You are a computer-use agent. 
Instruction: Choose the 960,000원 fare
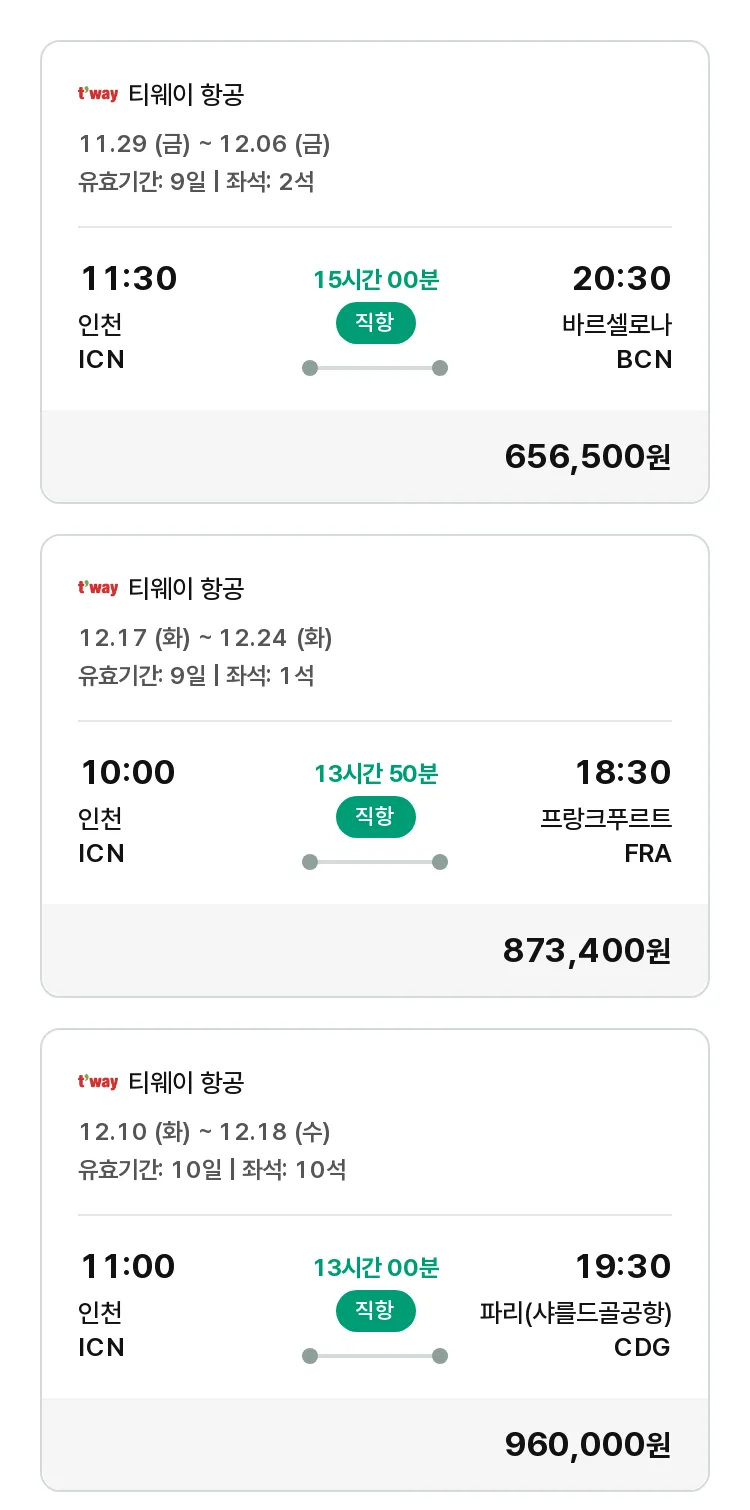click(x=587, y=1444)
